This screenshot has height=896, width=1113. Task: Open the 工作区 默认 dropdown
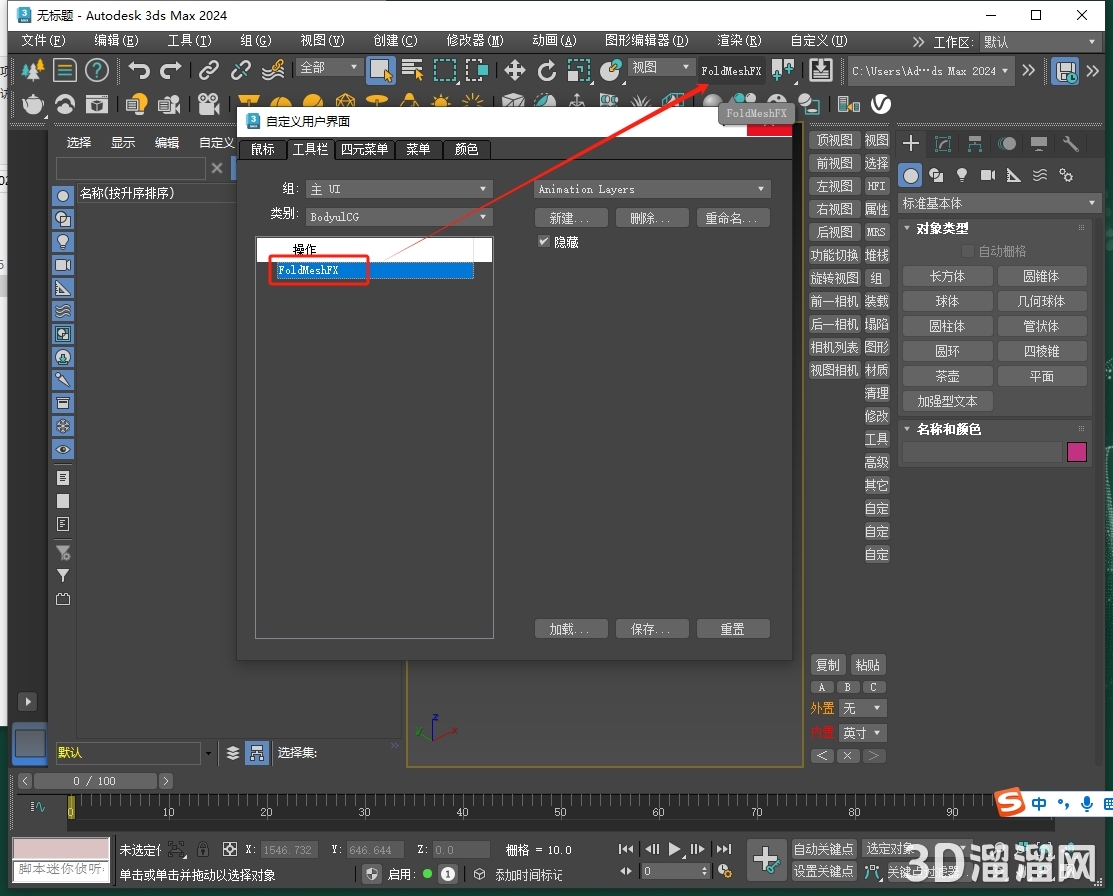(1040, 42)
